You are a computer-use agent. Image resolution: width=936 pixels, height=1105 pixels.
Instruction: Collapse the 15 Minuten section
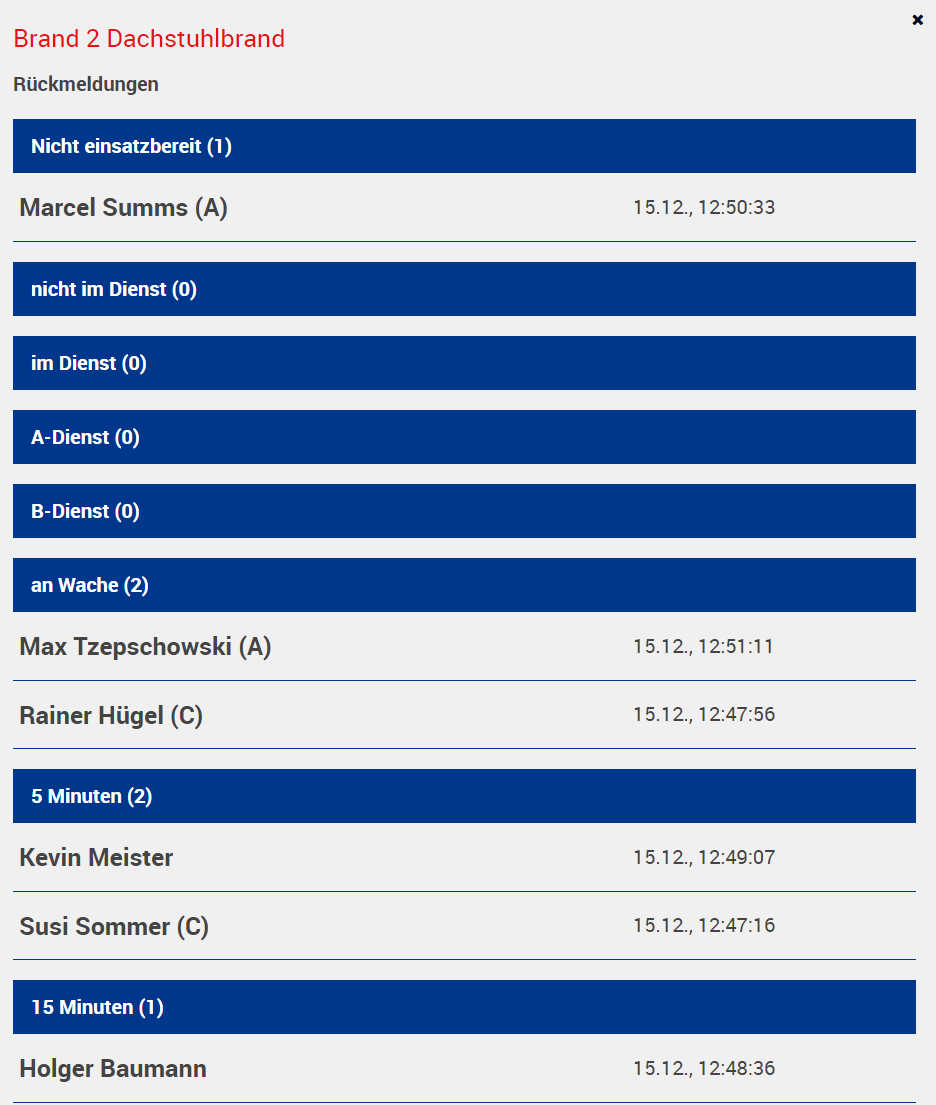coord(464,1007)
